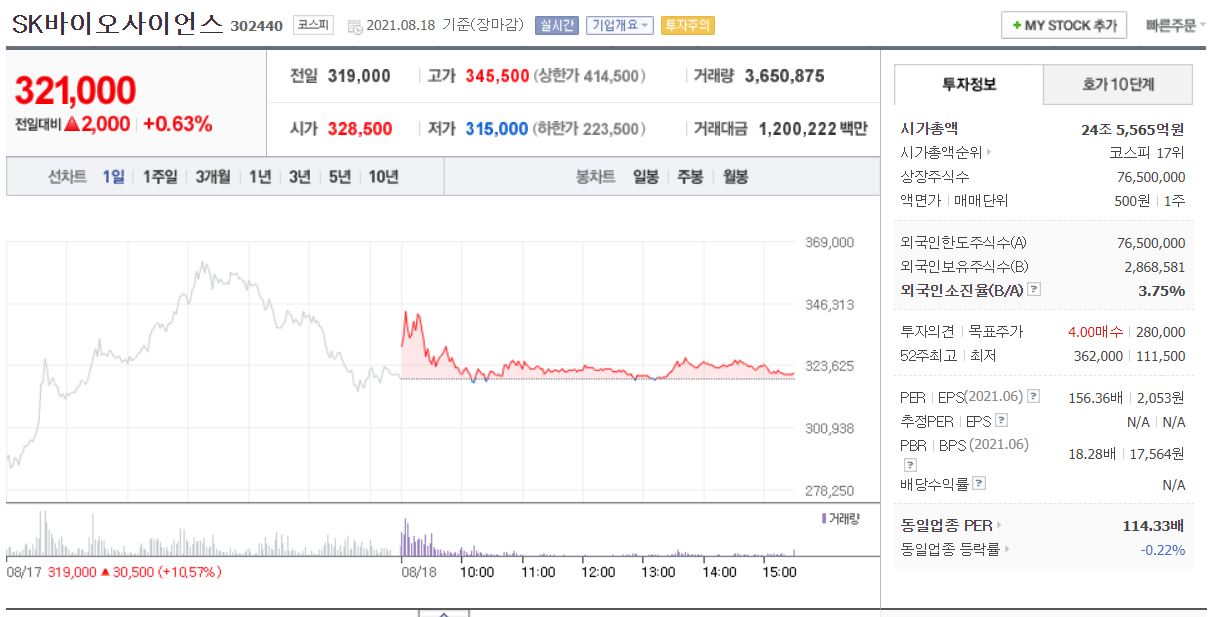Select the 3개월 line chart period

tap(212, 177)
